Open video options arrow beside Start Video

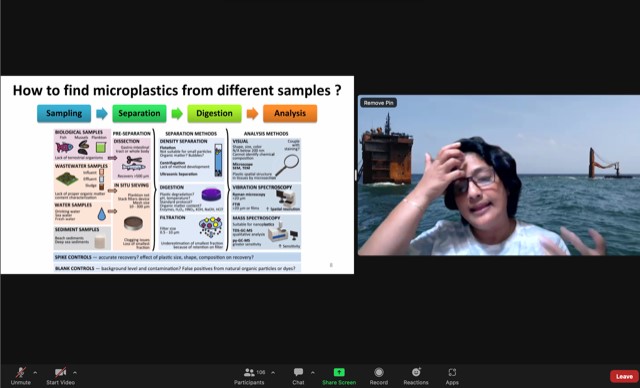pos(75,372)
